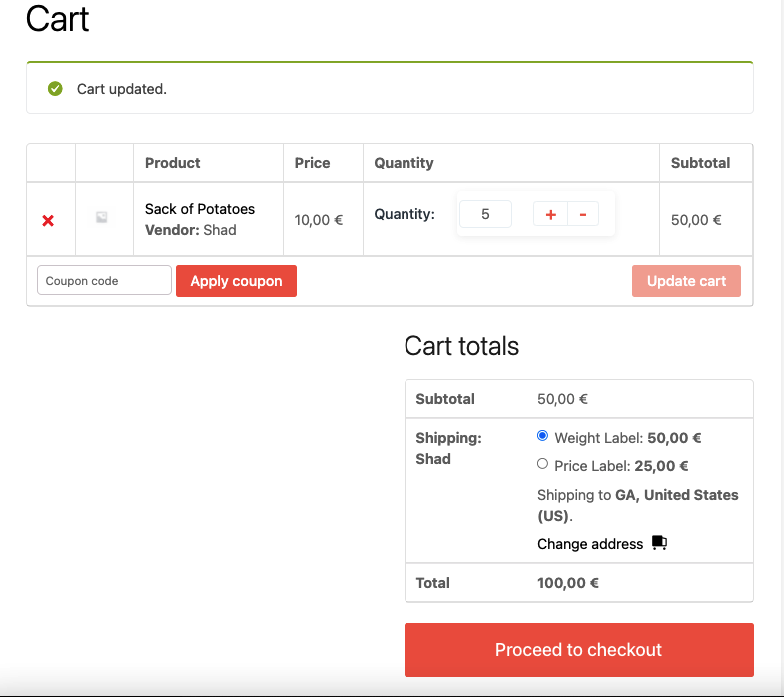
Task: Open the Change address link
Action: (590, 544)
